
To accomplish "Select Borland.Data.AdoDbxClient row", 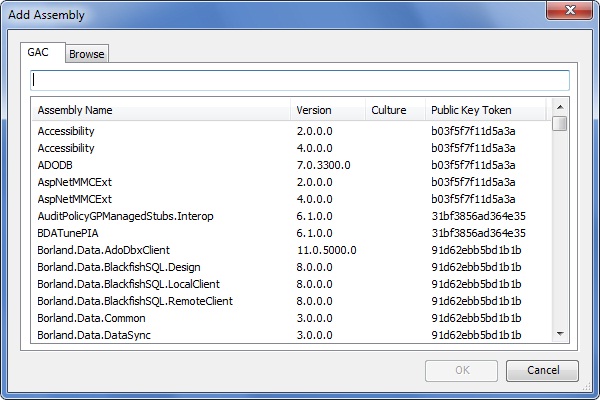I will pos(291,250).
